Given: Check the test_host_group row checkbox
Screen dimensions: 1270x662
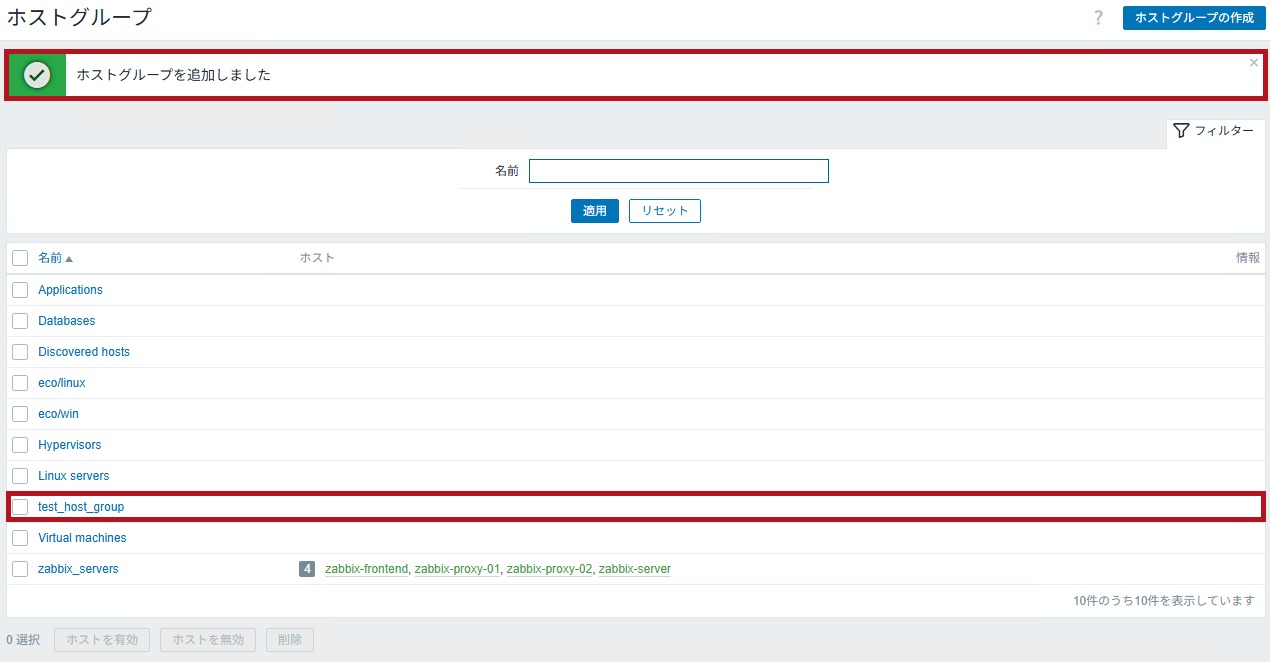Looking at the screenshot, I should [x=20, y=507].
